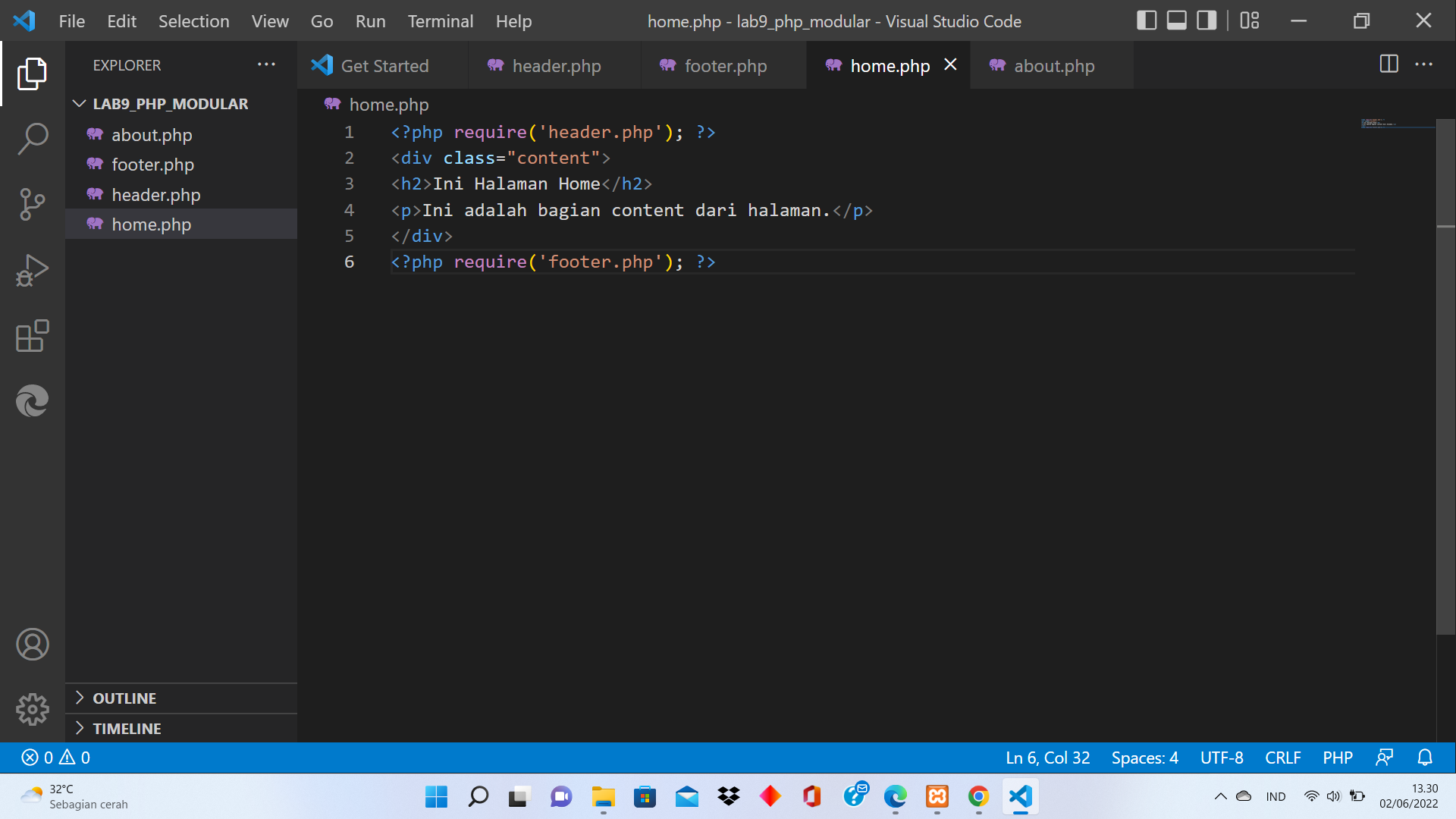Toggle bottom panel visibility

point(1176,20)
